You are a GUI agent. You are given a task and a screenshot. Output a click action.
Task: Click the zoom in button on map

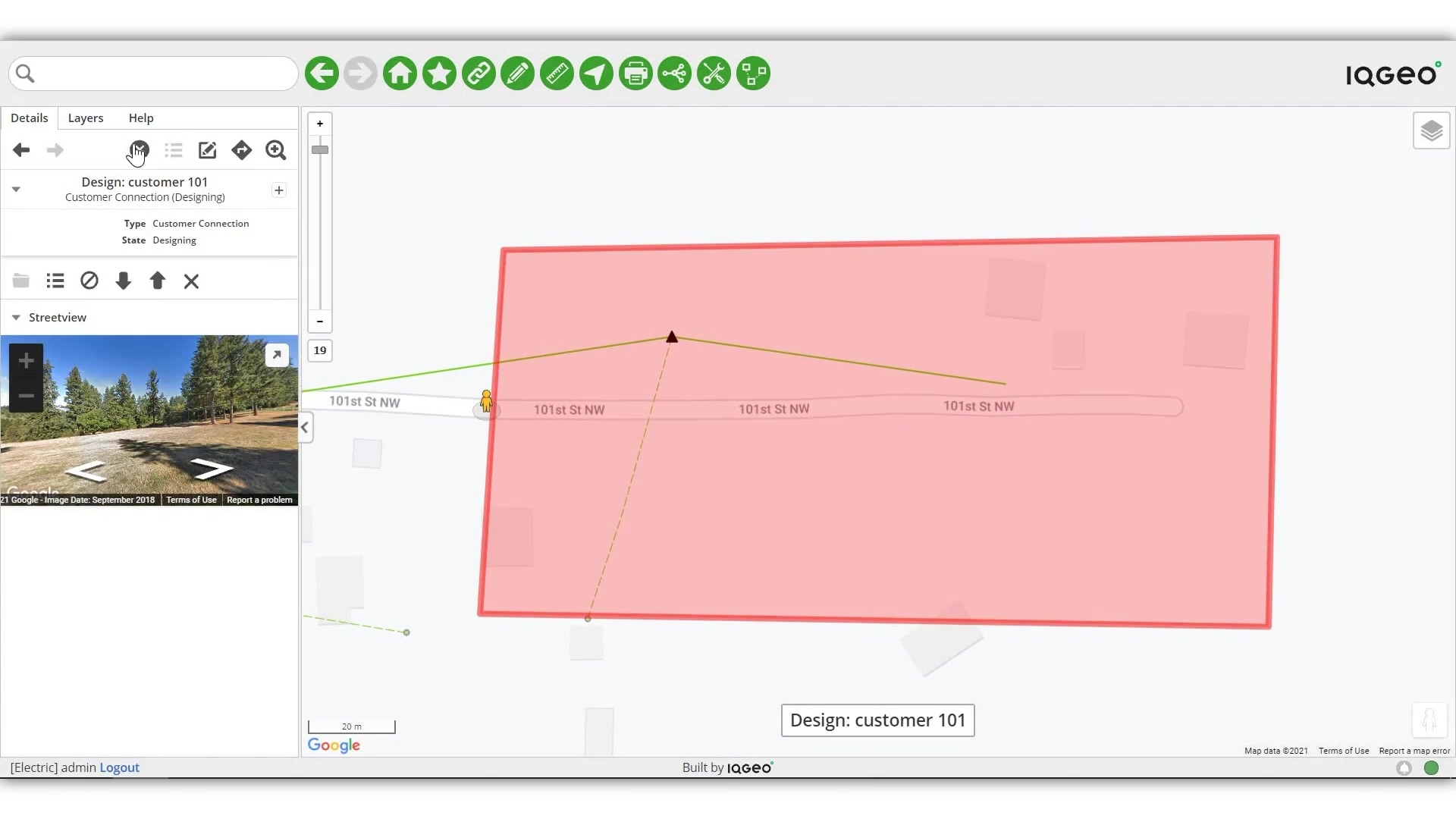pos(320,123)
